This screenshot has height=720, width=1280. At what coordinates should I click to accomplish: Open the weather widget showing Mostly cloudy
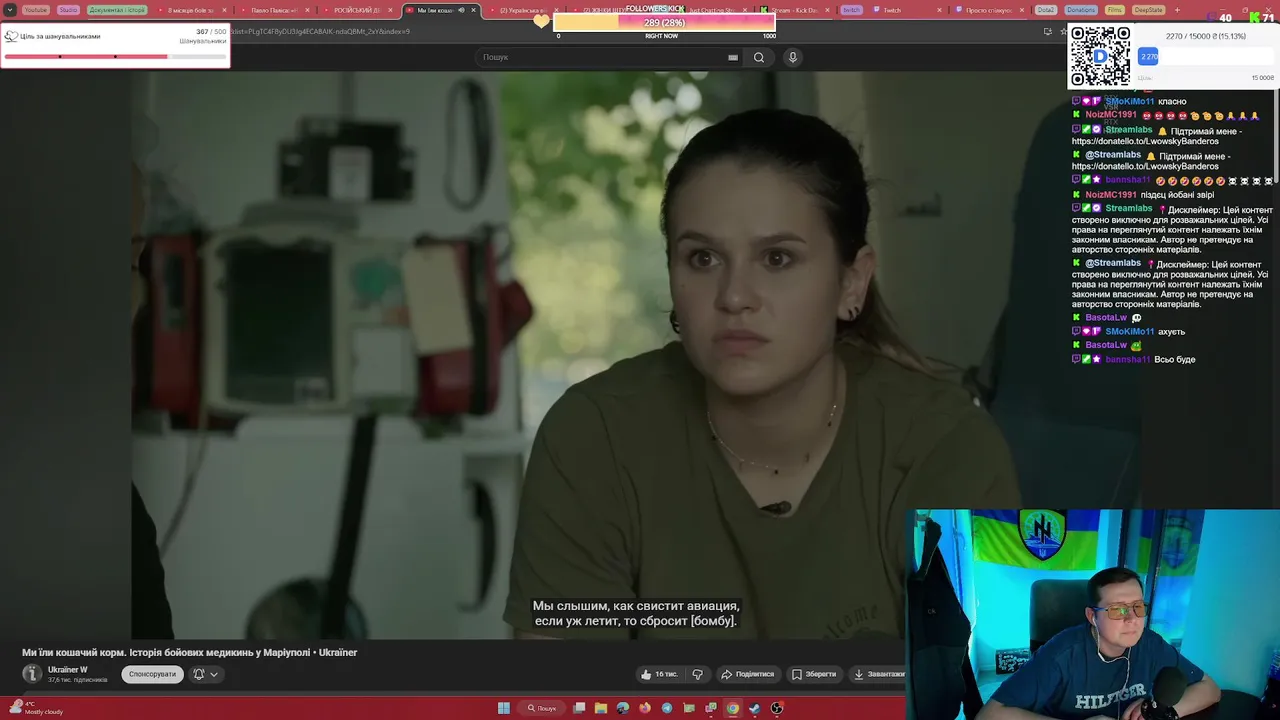click(x=36, y=707)
